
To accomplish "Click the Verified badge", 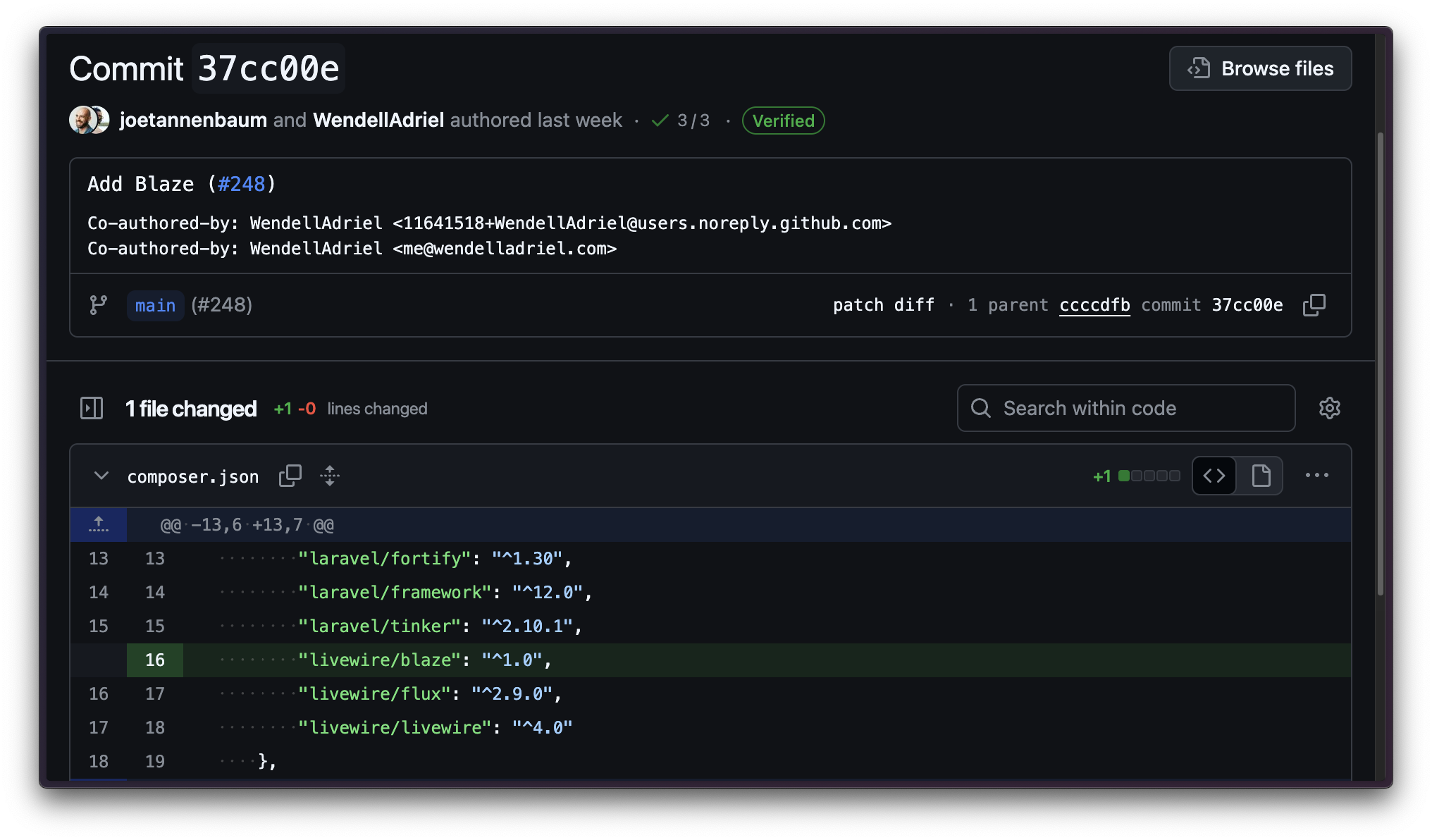I will (x=783, y=121).
